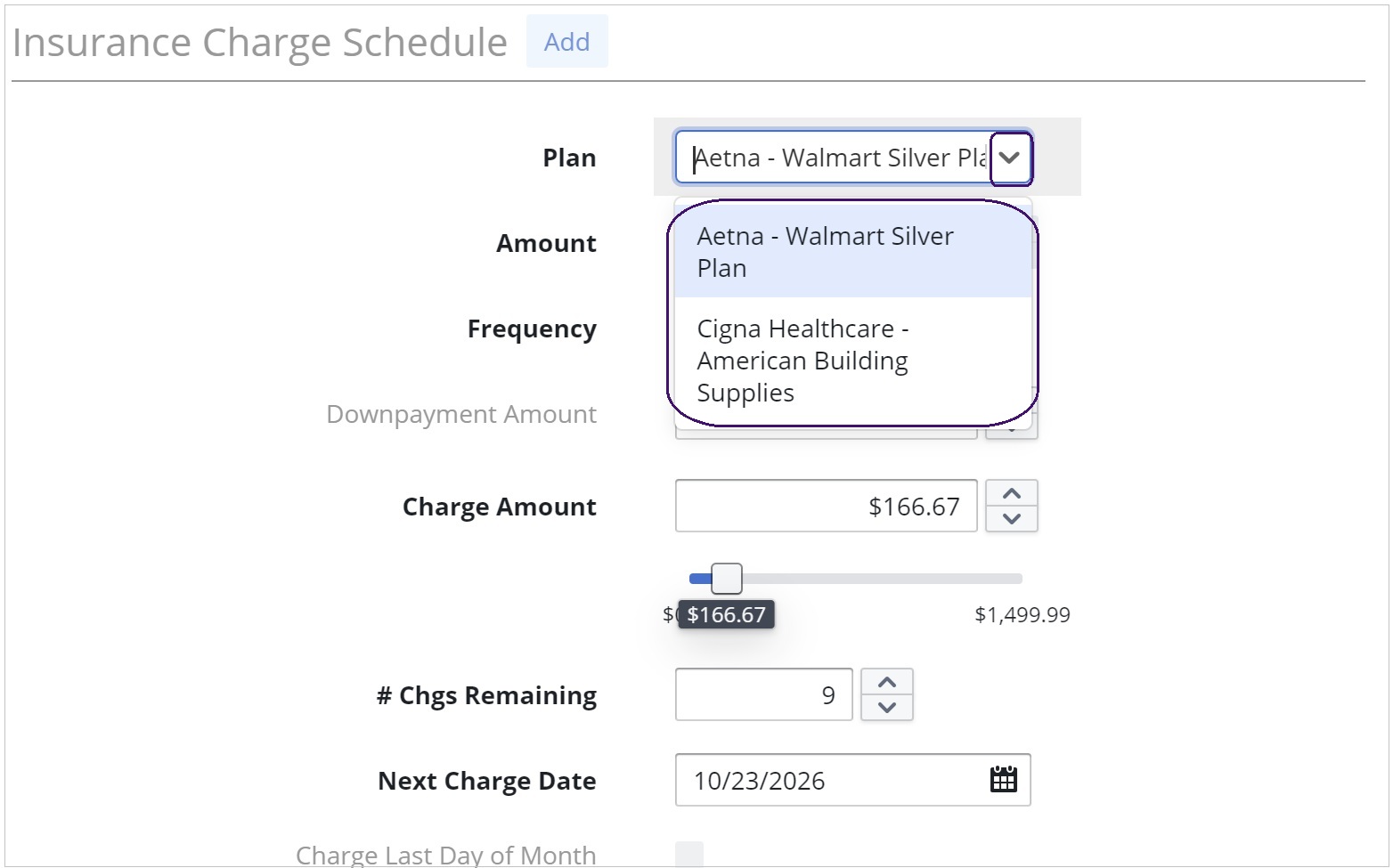Focus the # Chgs Remaining number field
Image resolution: width=1393 pixels, height=868 pixels.
point(764,694)
